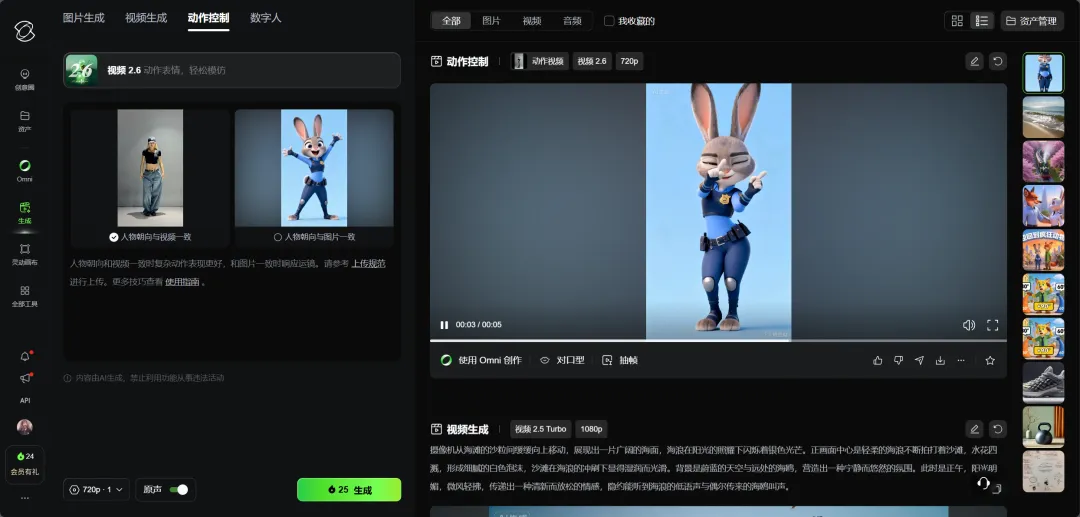Select the 生成 sidebar item

tap(25, 213)
